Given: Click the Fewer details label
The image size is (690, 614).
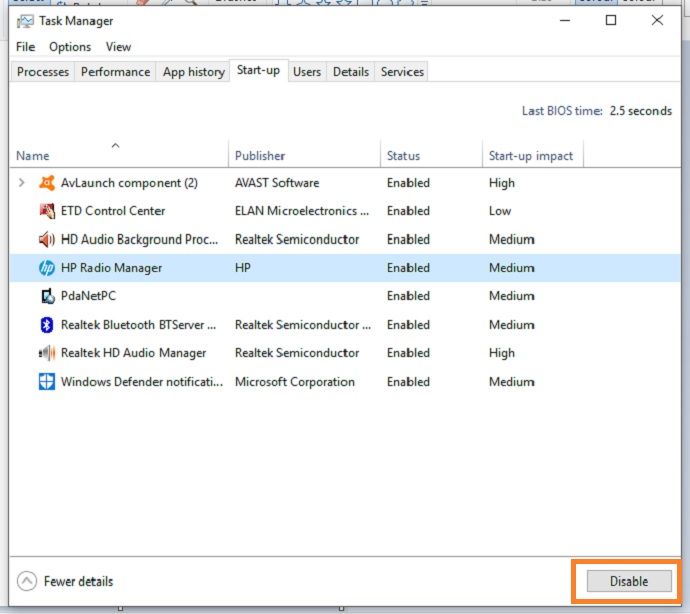Looking at the screenshot, I should click(x=78, y=581).
